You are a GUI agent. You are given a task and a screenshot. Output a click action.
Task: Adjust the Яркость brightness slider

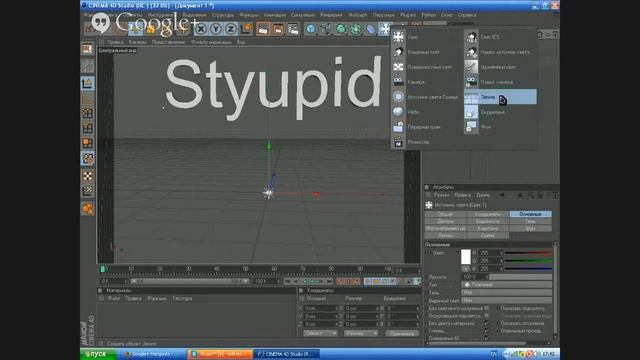pyautogui.click(x=521, y=277)
